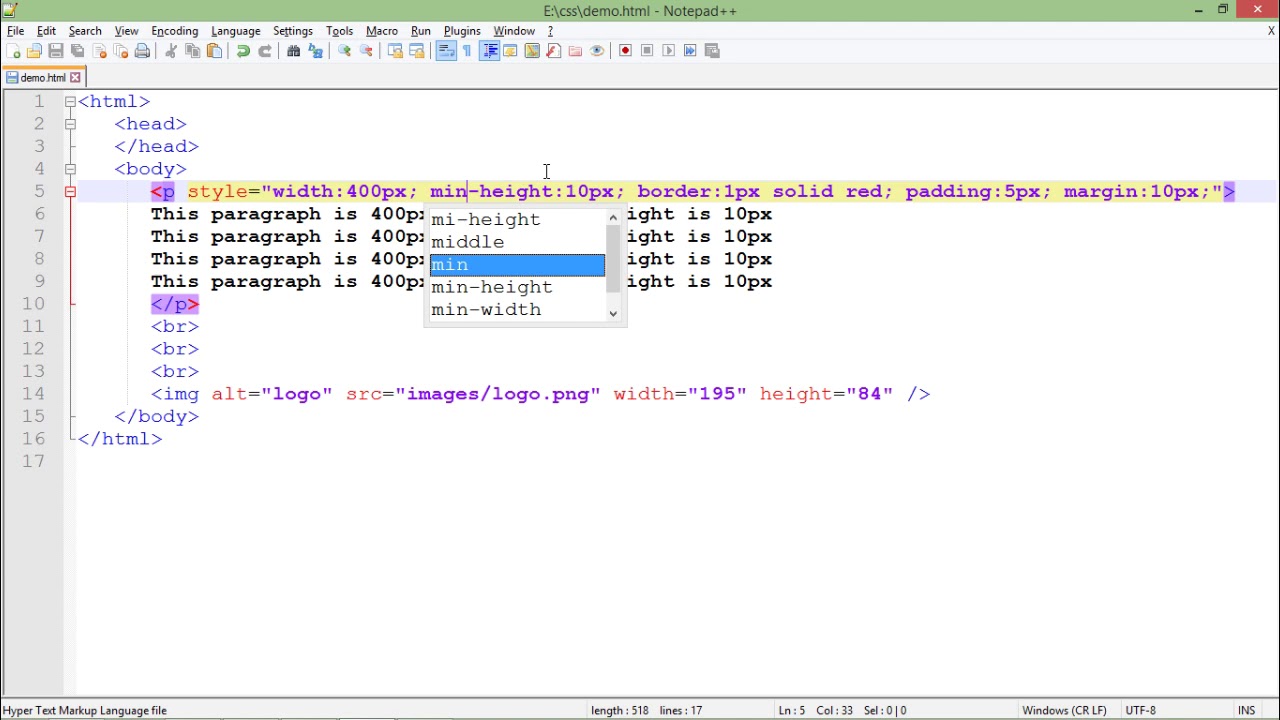Collapse the html fold marker on line 1
Image resolution: width=1280 pixels, height=720 pixels.
tap(70, 102)
